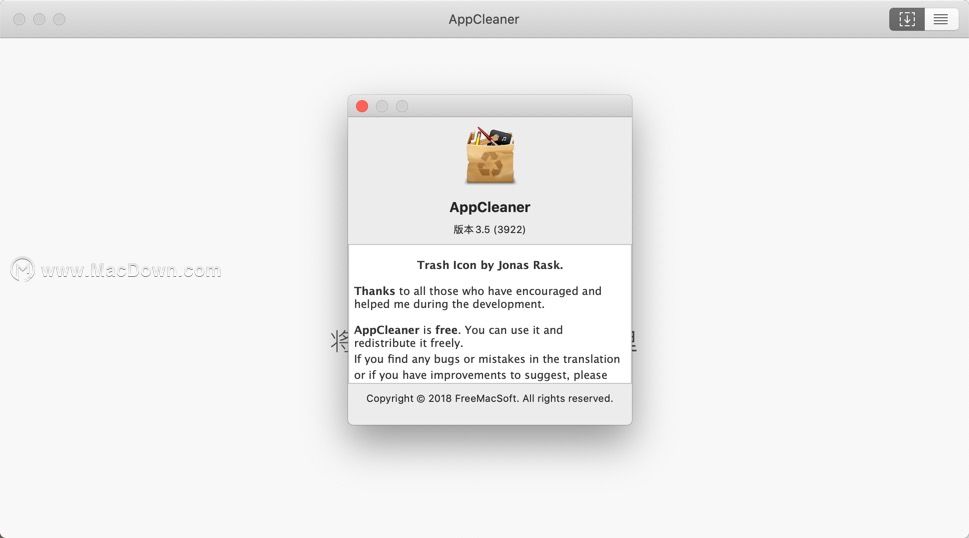
Task: Click the 'AppCleaner is free' paragraph
Action: click(x=459, y=336)
